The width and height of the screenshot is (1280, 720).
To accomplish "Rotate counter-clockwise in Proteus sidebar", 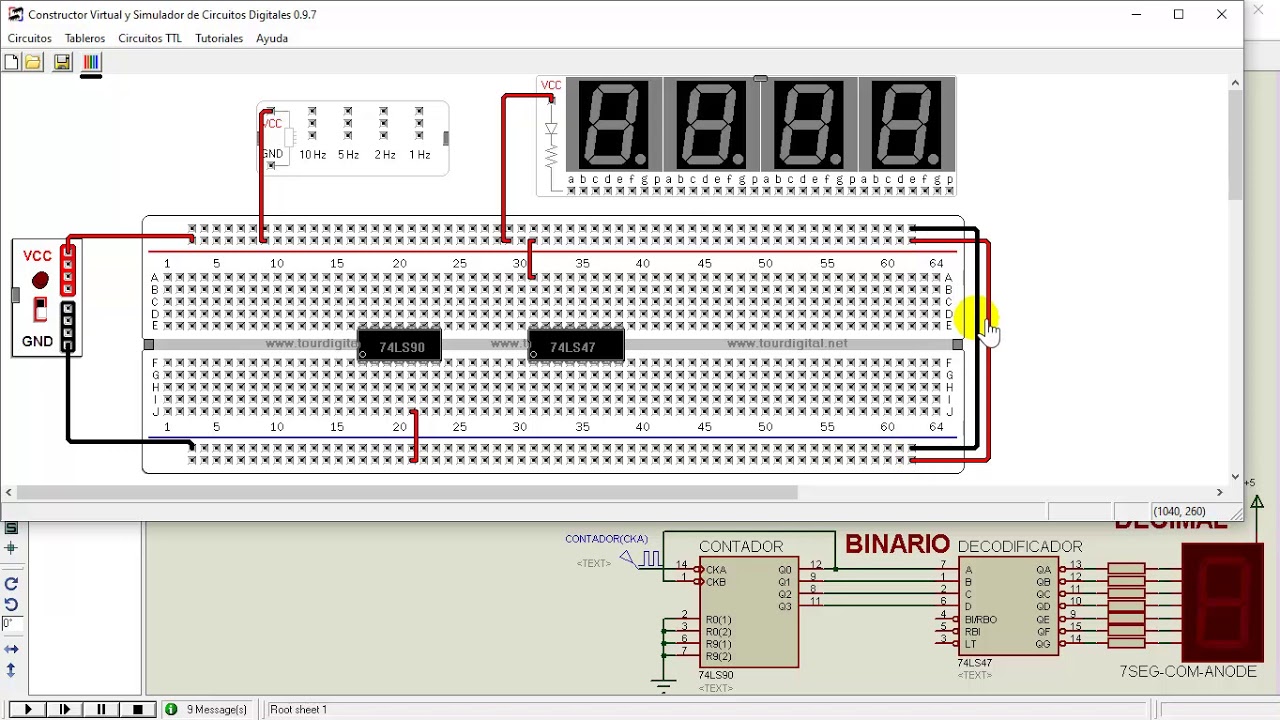I will [11, 604].
